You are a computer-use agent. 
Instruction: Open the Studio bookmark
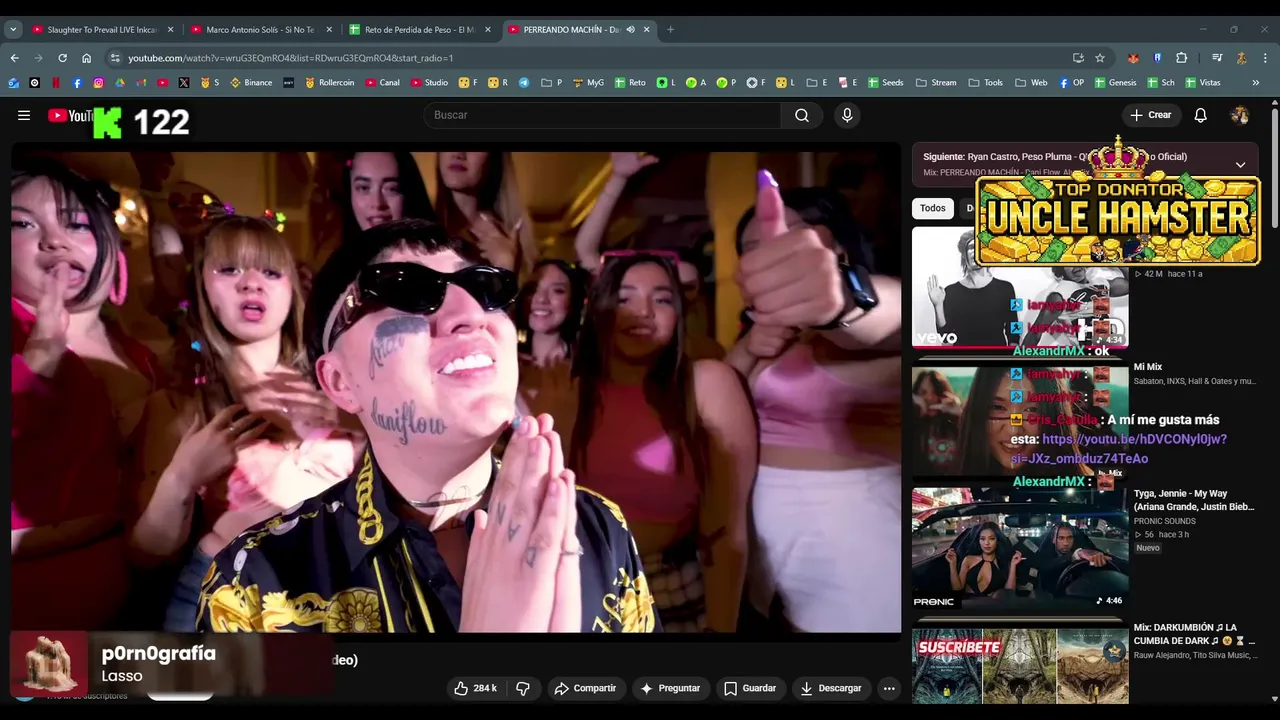click(428, 83)
